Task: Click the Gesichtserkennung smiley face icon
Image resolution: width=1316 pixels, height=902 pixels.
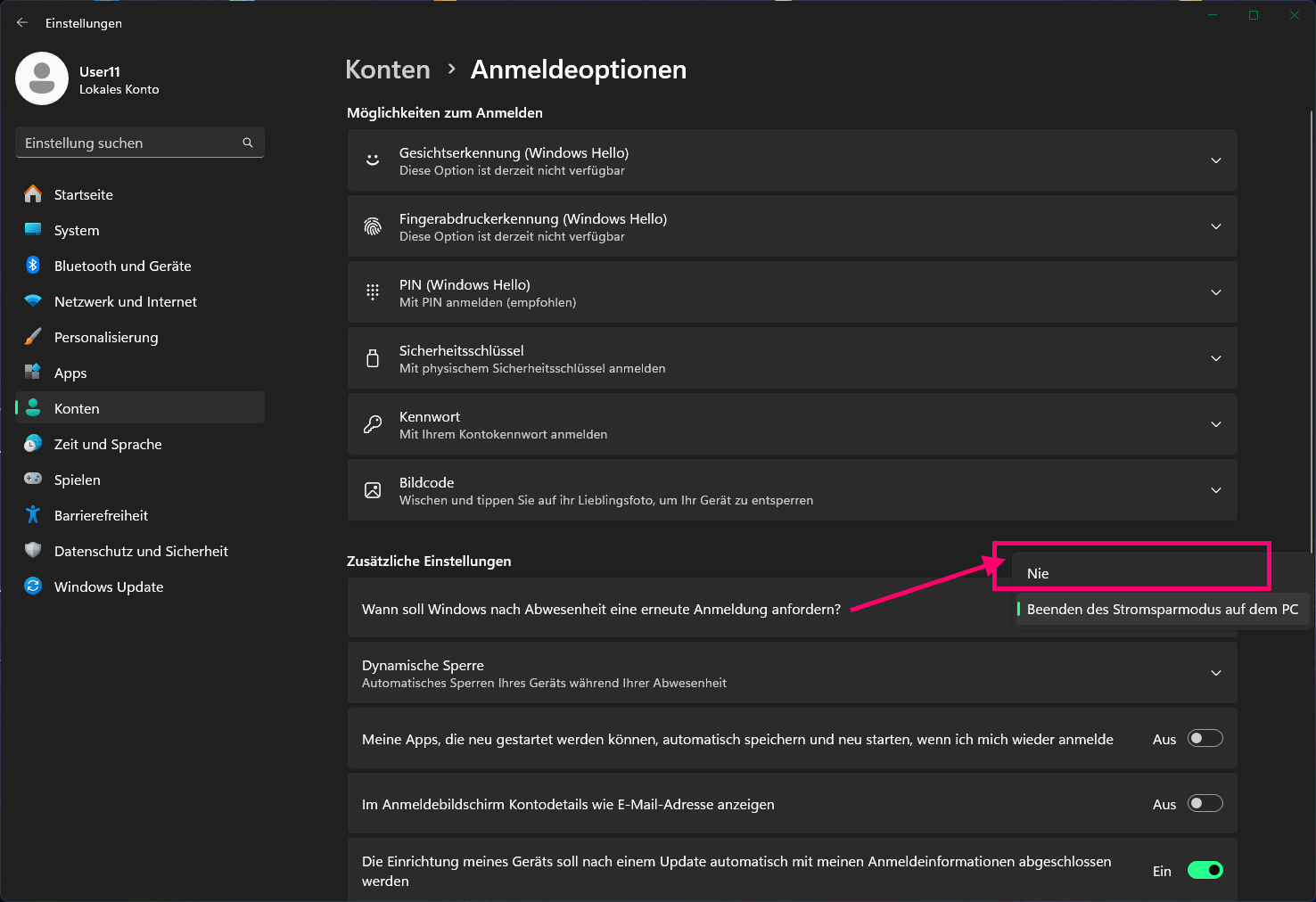Action: pyautogui.click(x=373, y=160)
